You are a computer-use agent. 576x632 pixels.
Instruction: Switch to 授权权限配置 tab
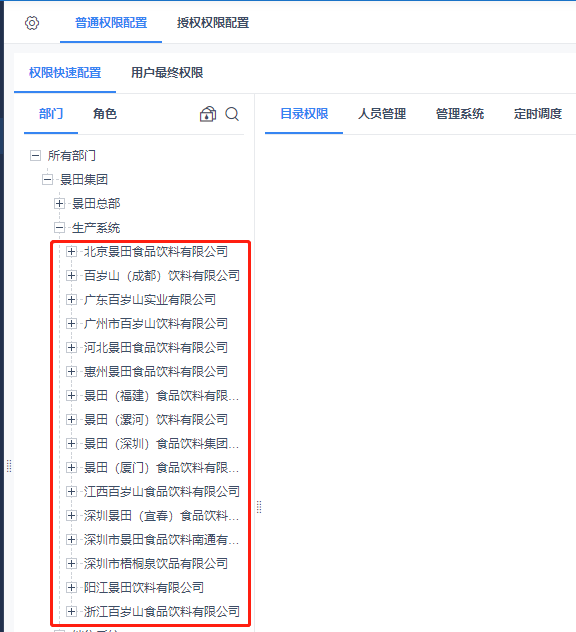point(213,23)
